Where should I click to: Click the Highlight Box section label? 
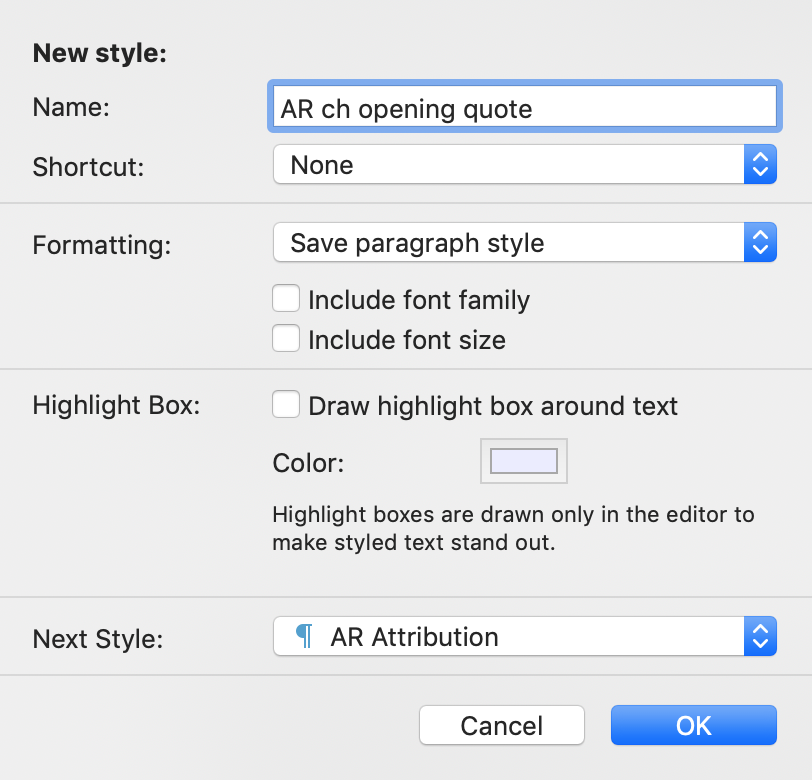point(117,405)
